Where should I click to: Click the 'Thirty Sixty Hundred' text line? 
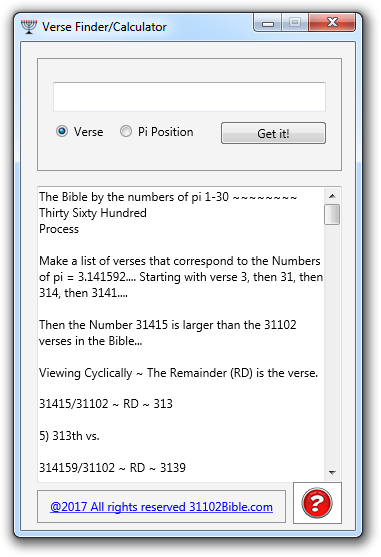[x=93, y=213]
